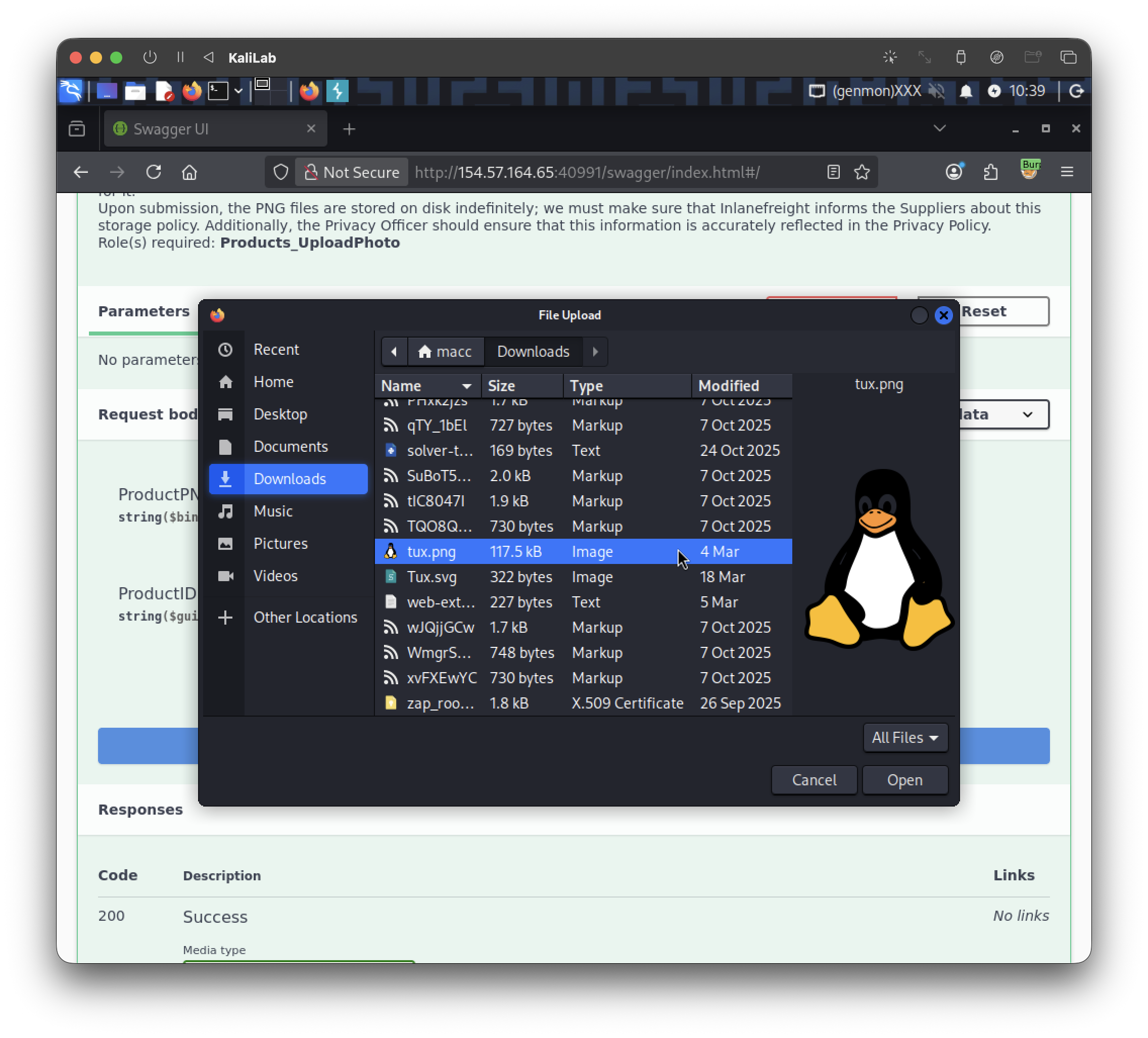This screenshot has width=1148, height=1038.
Task: Go to the Firefox home page
Action: click(189, 172)
